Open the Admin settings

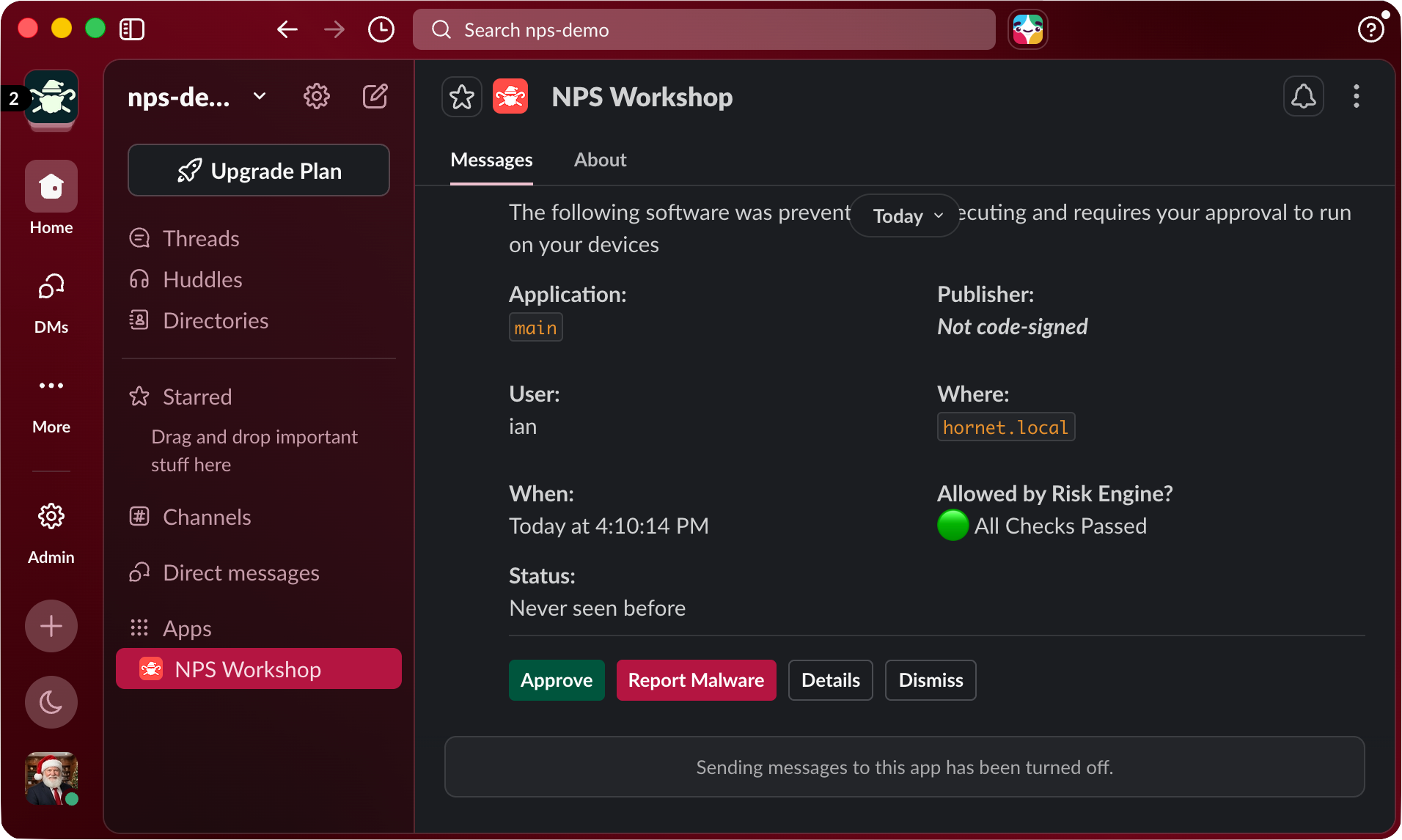tap(51, 534)
